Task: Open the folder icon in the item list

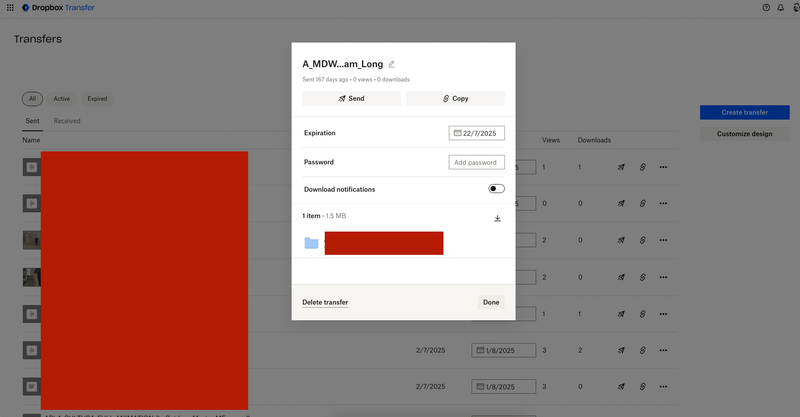Action: [311, 243]
